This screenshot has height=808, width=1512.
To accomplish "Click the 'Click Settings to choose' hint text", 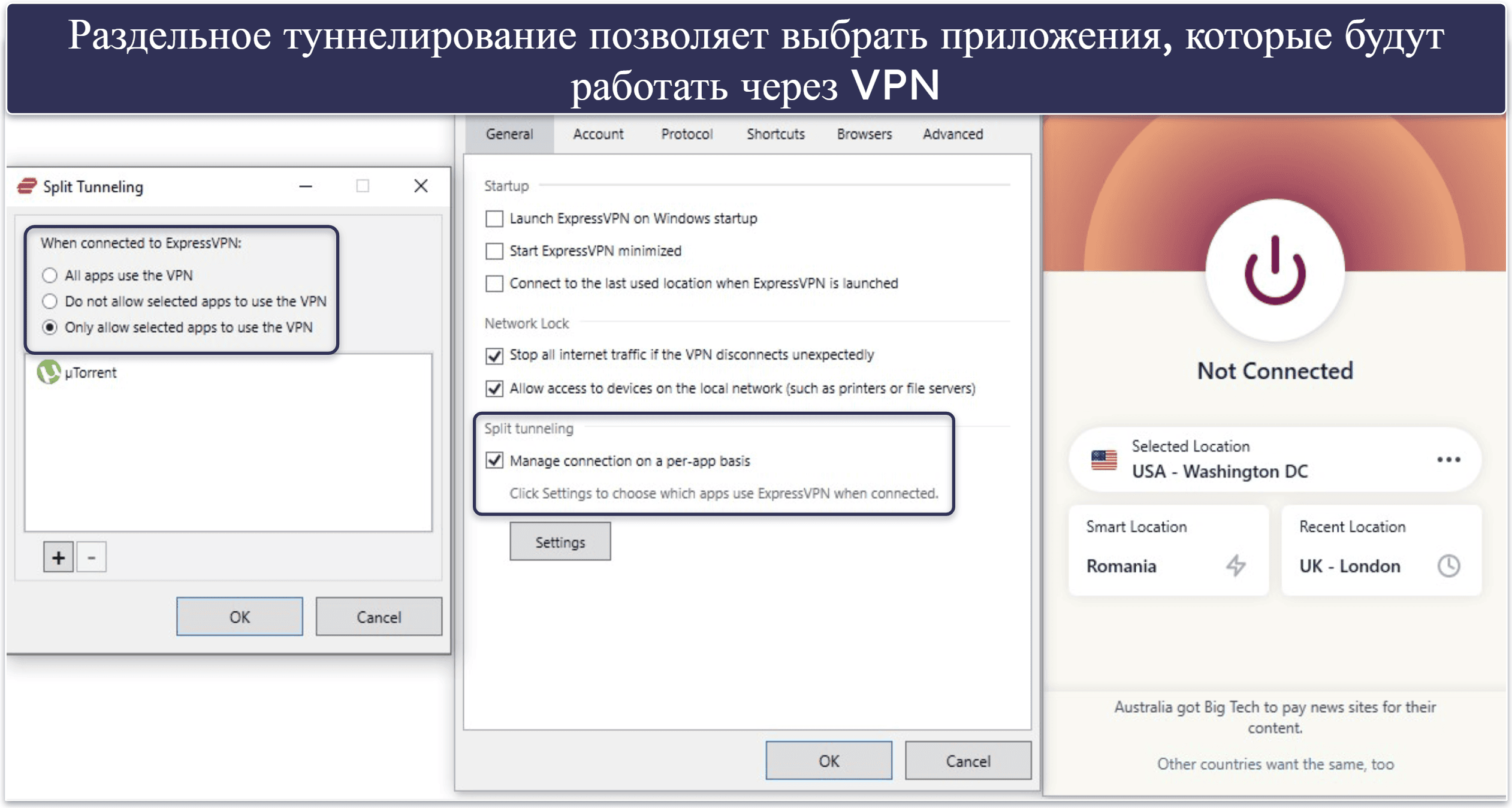I will [x=723, y=493].
